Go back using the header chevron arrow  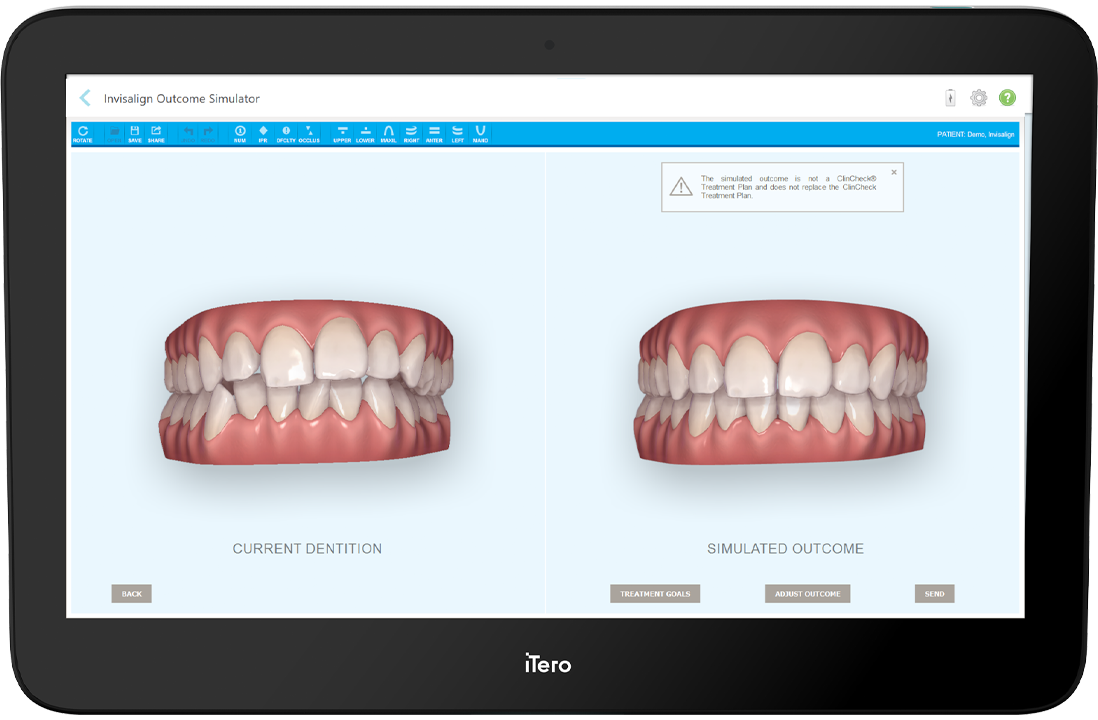85,98
